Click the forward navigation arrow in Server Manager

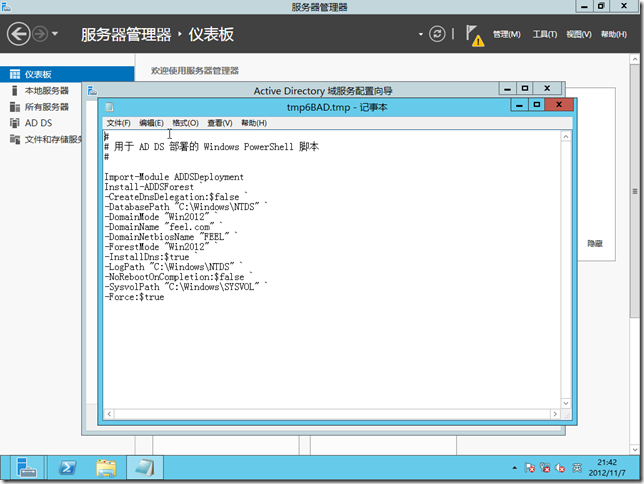[40, 34]
